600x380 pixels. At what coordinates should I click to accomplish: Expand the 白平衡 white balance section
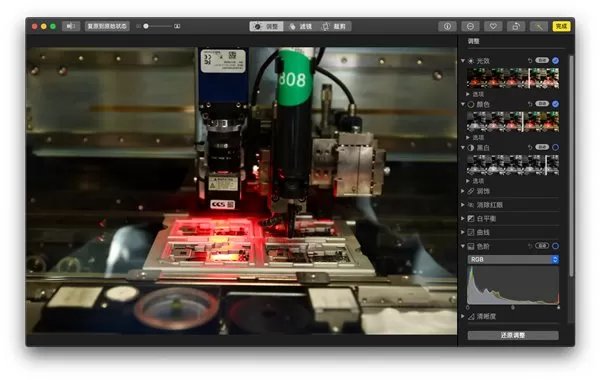tap(463, 219)
